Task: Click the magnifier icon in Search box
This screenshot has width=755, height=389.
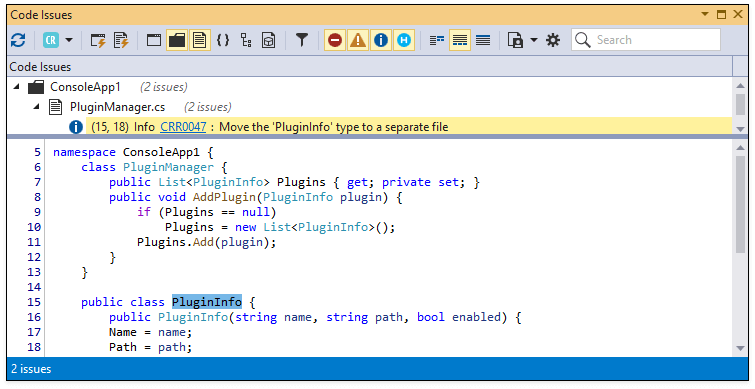Action: click(583, 40)
